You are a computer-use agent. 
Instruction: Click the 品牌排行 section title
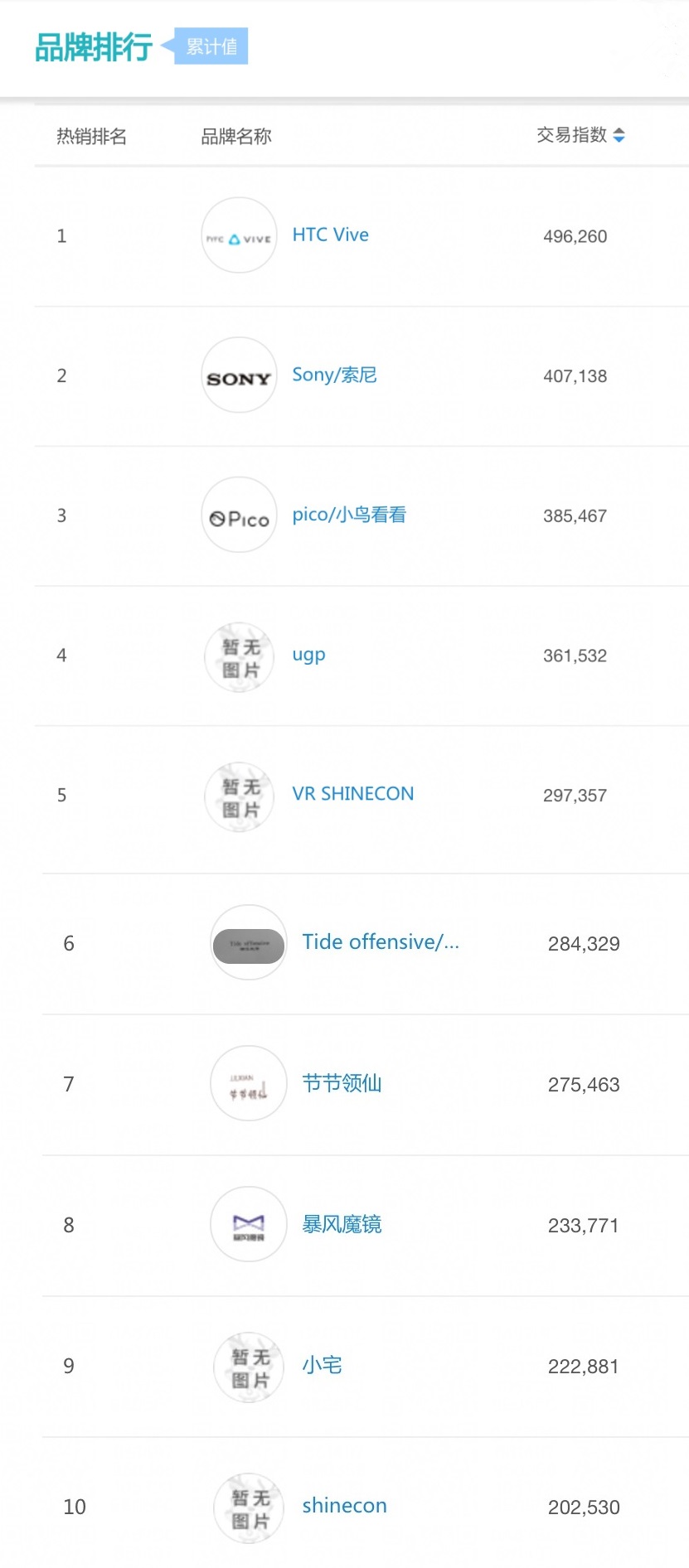[x=94, y=47]
